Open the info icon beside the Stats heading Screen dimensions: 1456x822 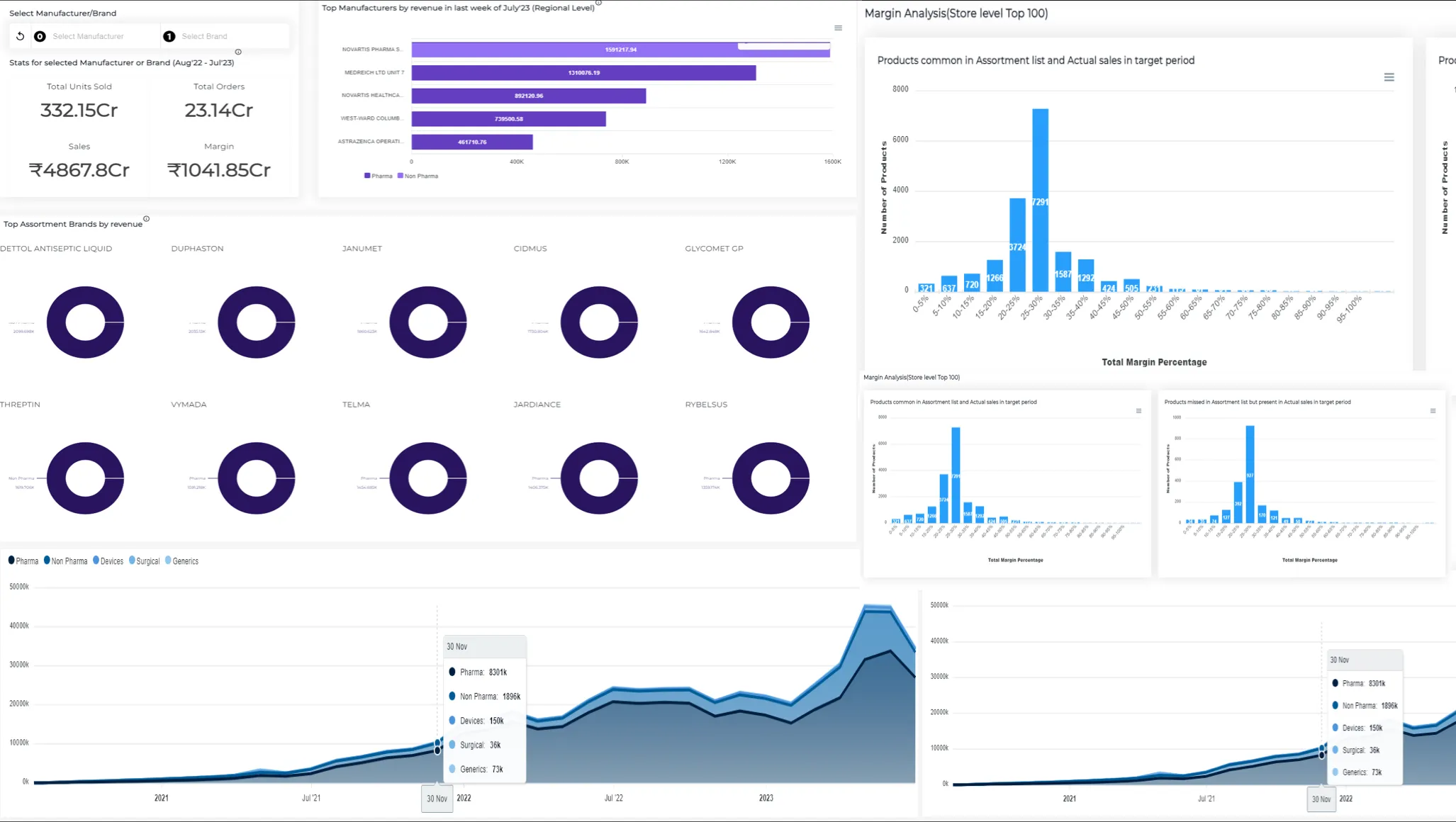point(238,52)
